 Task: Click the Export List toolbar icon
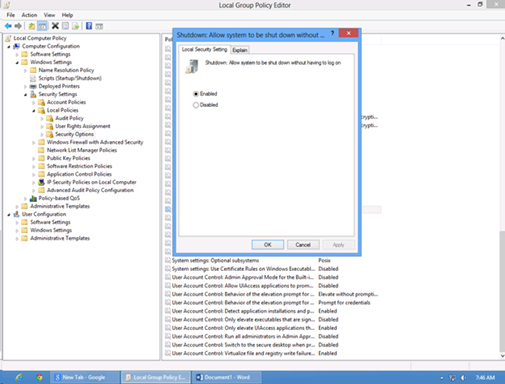76,26
